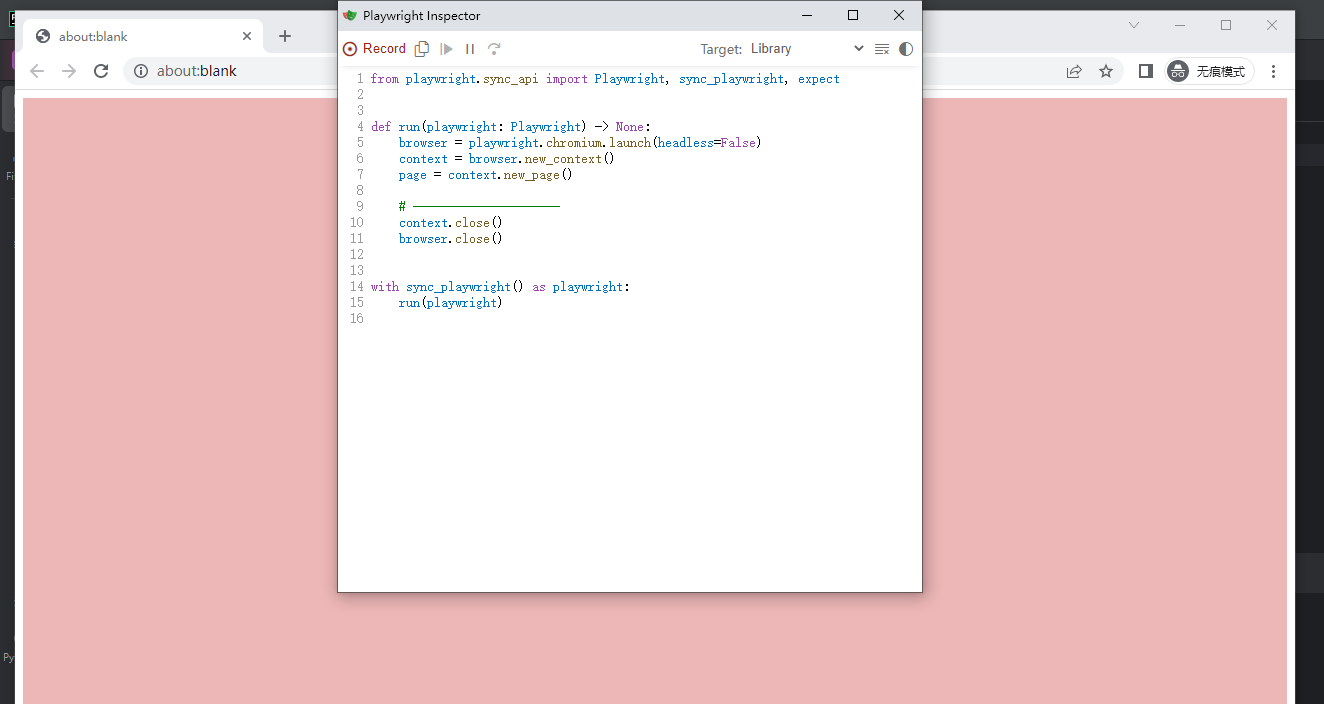The width and height of the screenshot is (1324, 704).
Task: Click the 'Target:' label in Inspector
Action: point(721,48)
